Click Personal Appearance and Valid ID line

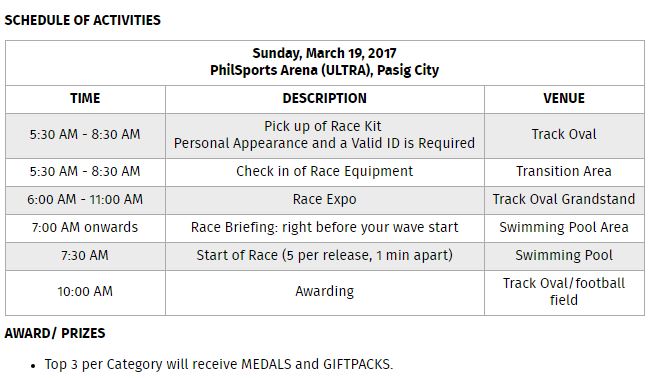pyautogui.click(x=325, y=143)
